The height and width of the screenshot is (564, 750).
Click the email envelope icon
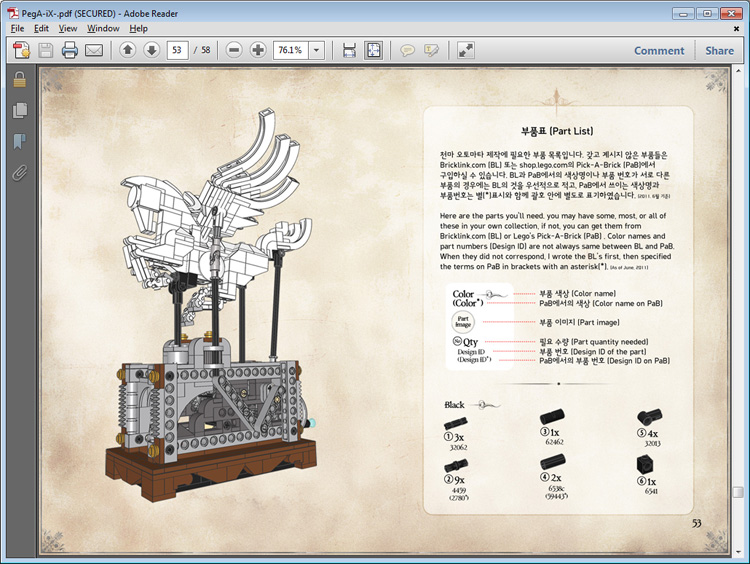click(95, 50)
